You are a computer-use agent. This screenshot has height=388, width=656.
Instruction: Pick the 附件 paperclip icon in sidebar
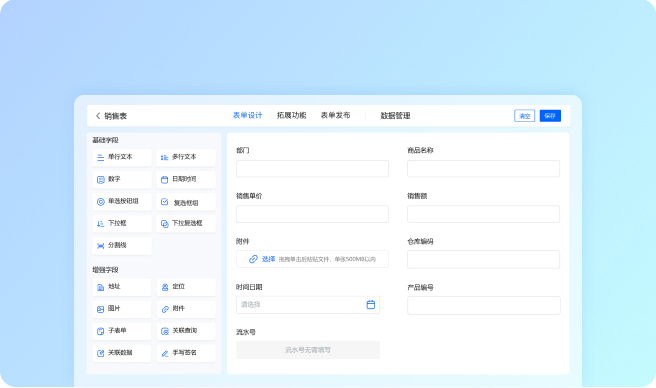[x=165, y=309]
